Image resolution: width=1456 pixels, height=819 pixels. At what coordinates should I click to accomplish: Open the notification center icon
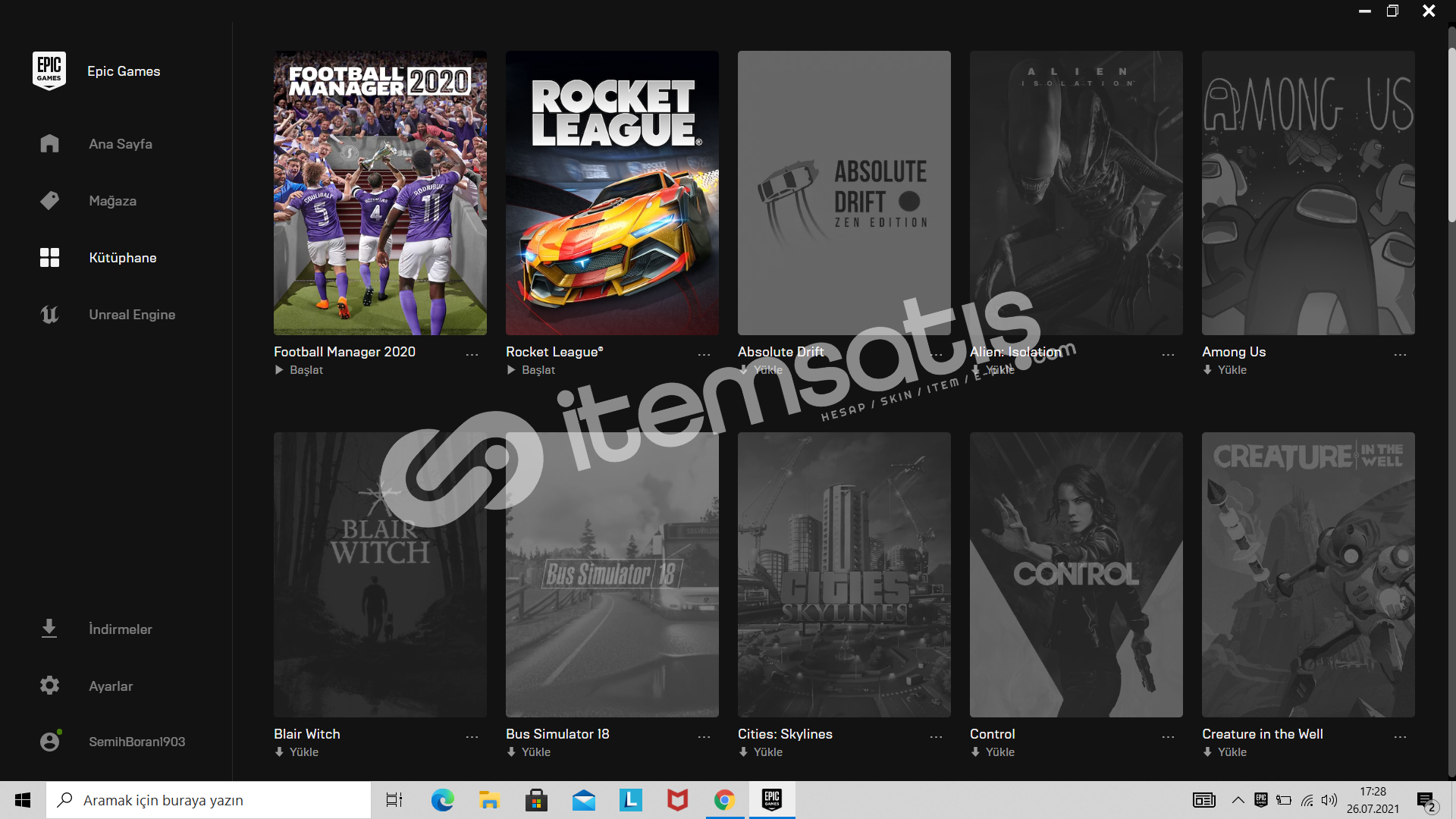[x=1426, y=801]
